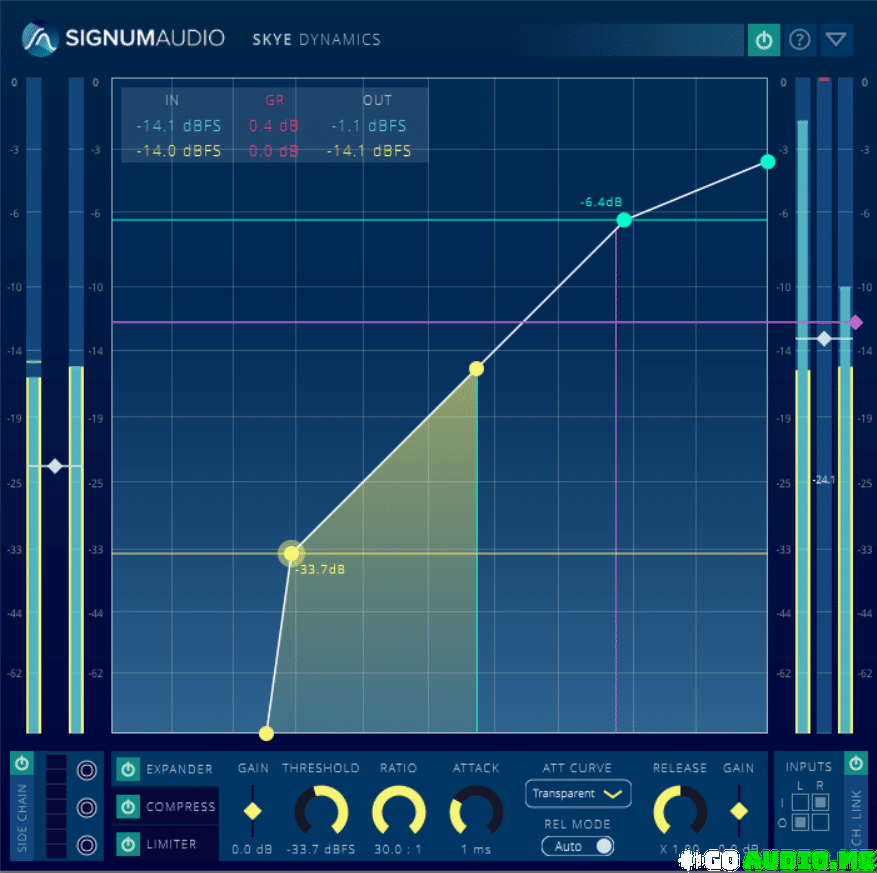Click the -24.1 value on the output meter
This screenshot has height=873, width=877.
pos(823,480)
